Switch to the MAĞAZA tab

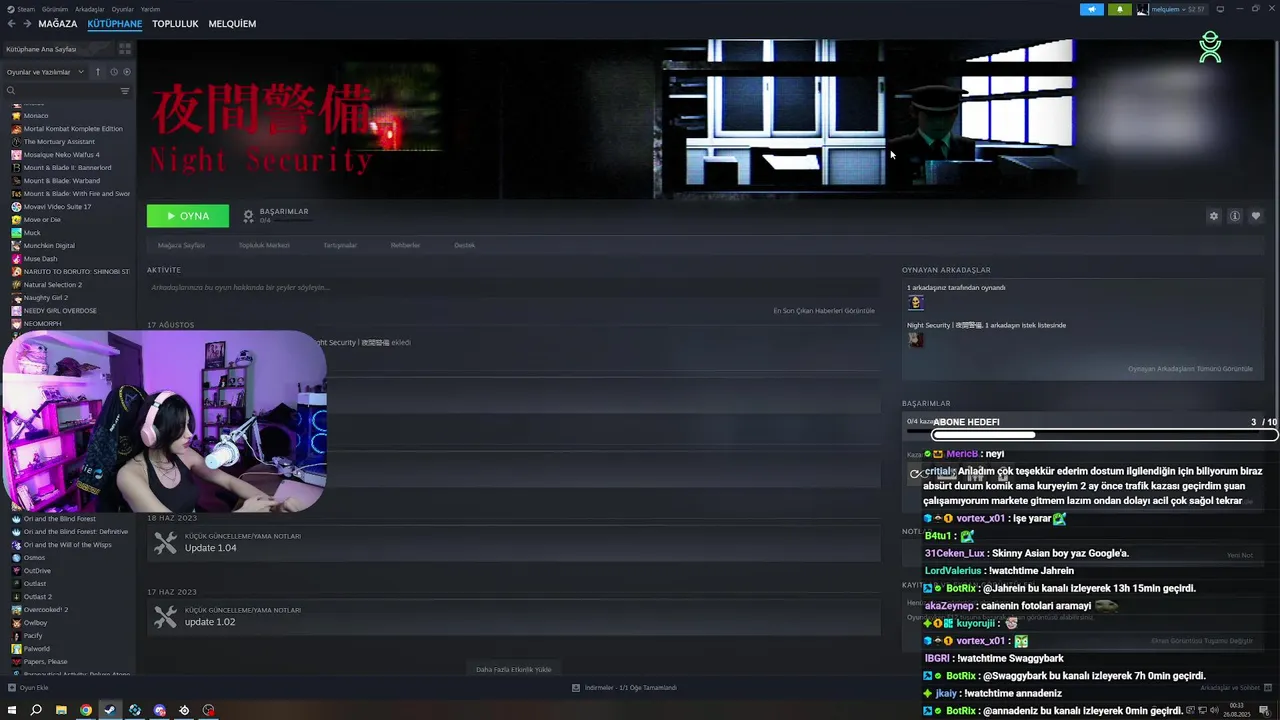click(57, 23)
